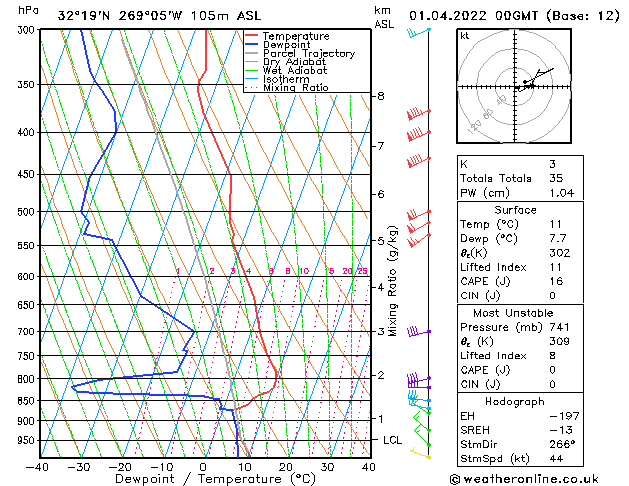Screen dimensions: 629x486
Task: Click the red line swatch beside Temperature
Action: (x=252, y=36)
